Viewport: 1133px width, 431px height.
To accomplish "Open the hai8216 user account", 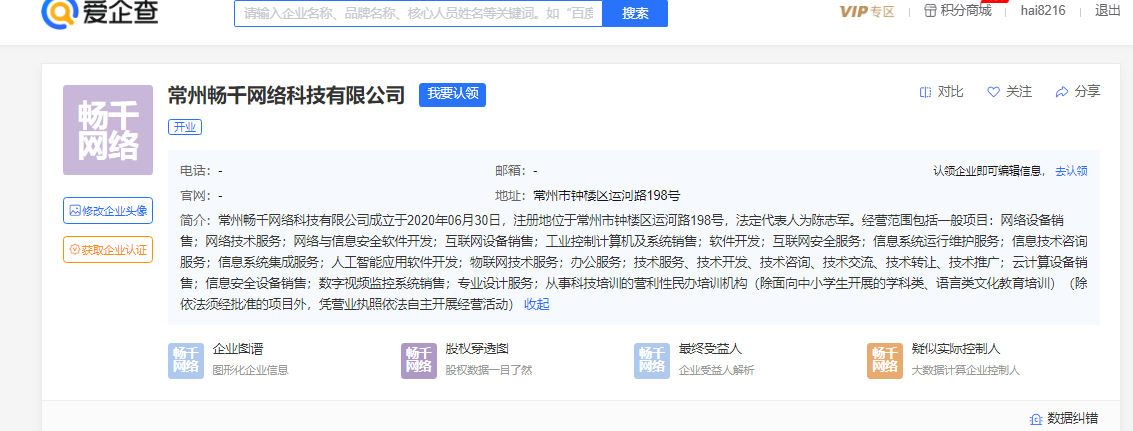I will [1043, 11].
